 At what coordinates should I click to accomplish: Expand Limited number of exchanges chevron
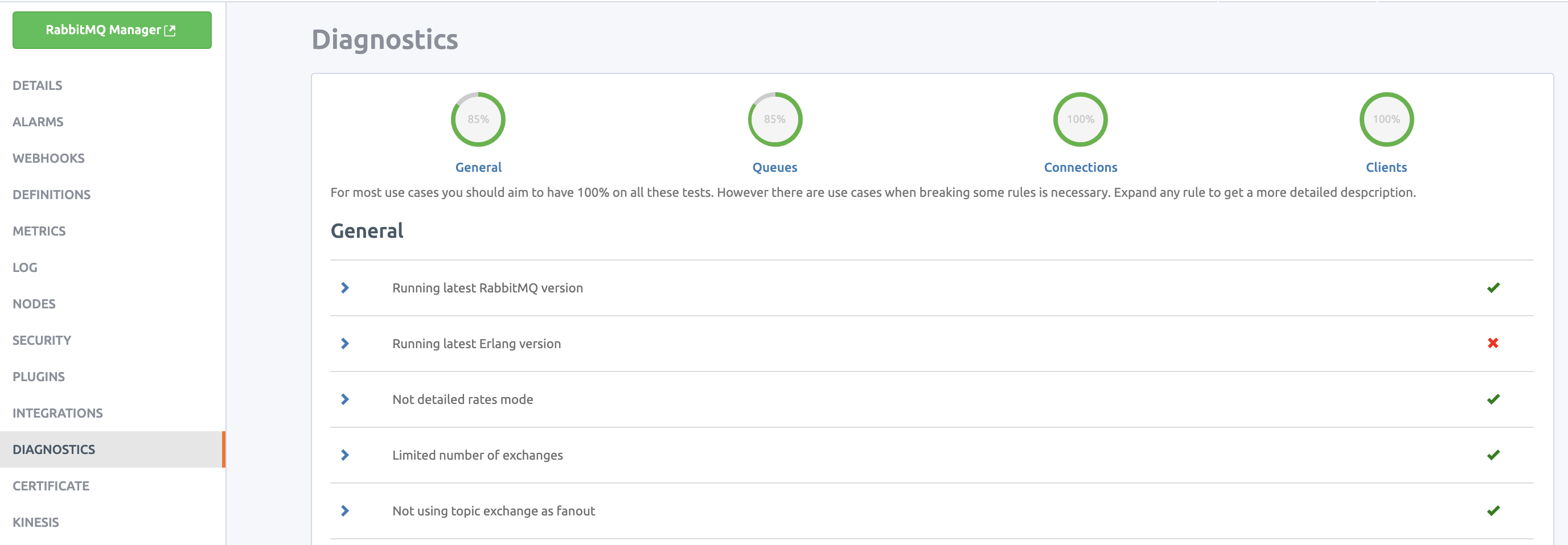click(345, 455)
